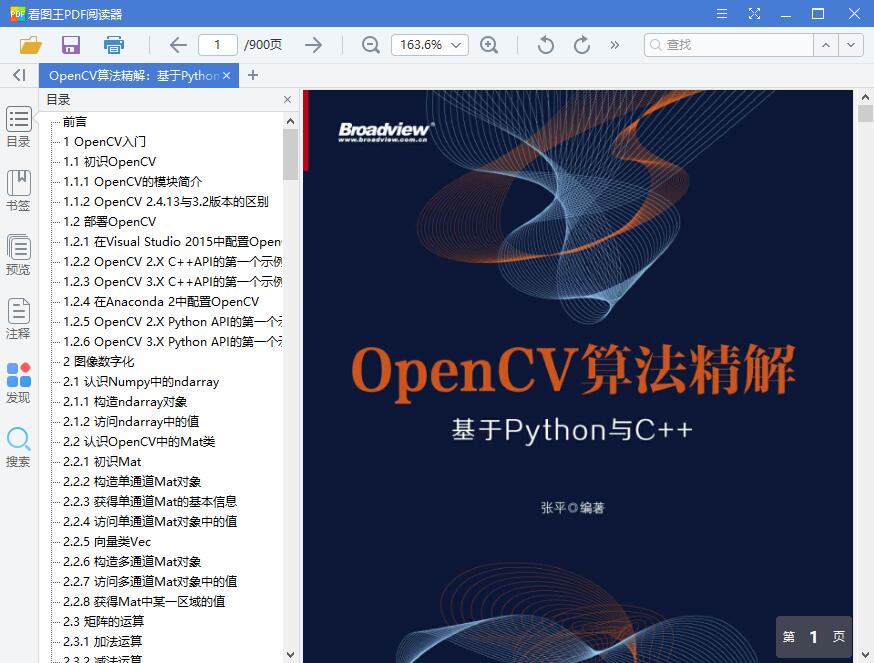Image resolution: width=874 pixels, height=663 pixels.
Task: Select outline entry 1 OpenCV入门
Action: point(104,142)
